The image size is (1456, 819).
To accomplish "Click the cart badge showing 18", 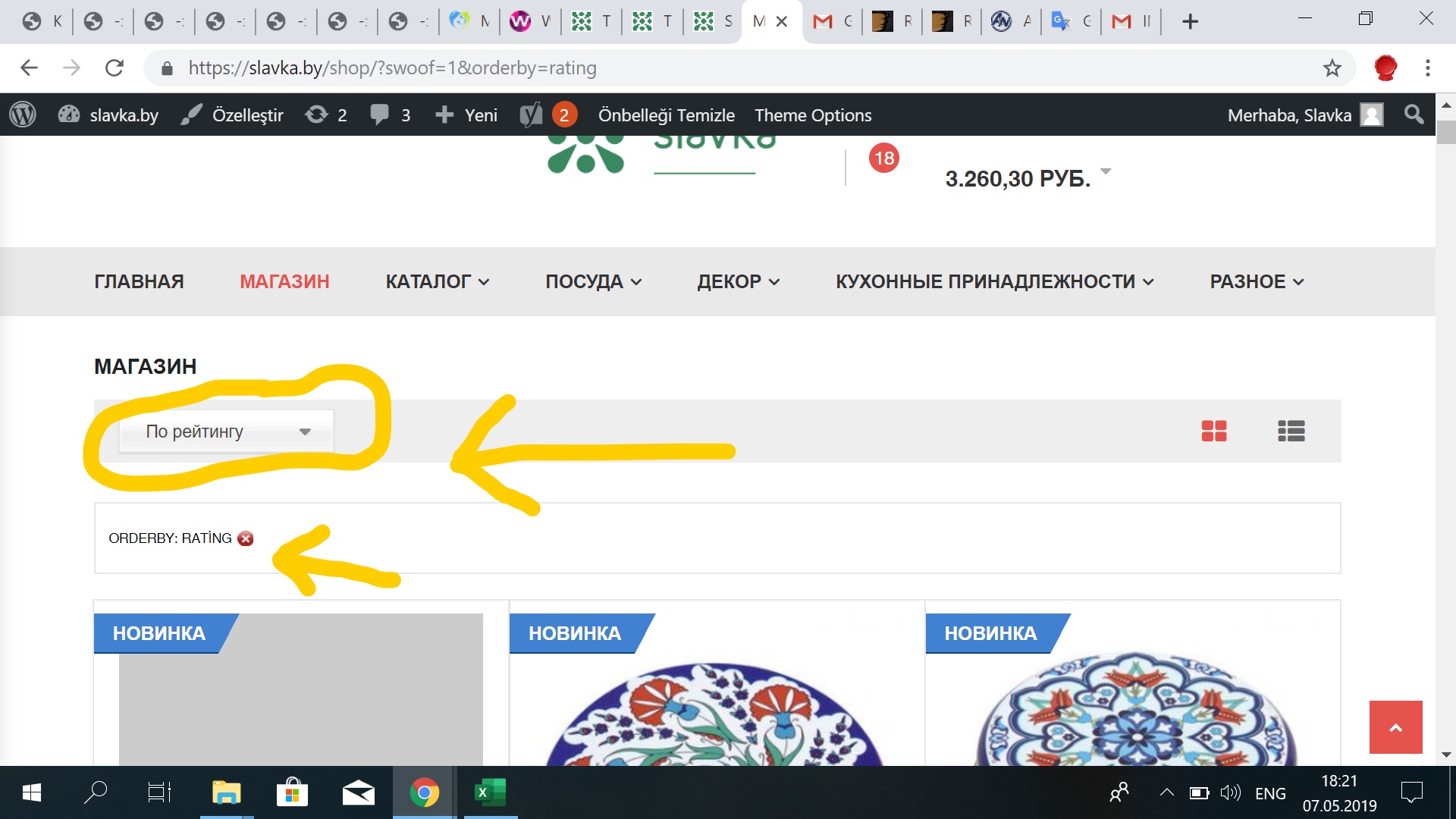I will click(x=883, y=158).
